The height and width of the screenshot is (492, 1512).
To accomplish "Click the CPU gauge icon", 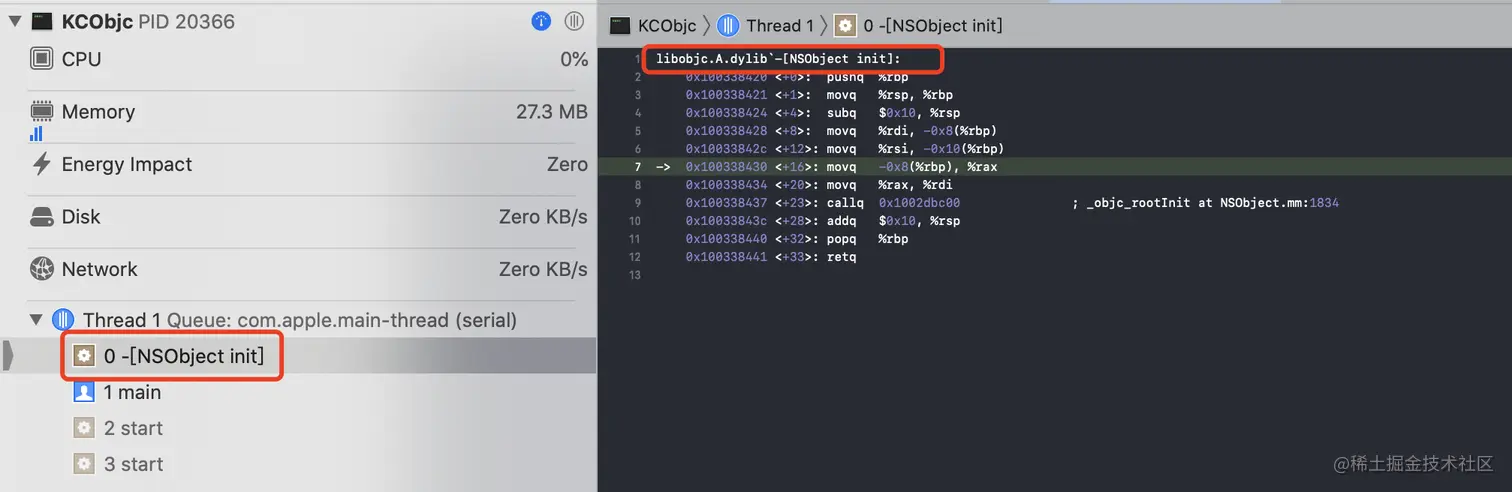I will (42, 59).
